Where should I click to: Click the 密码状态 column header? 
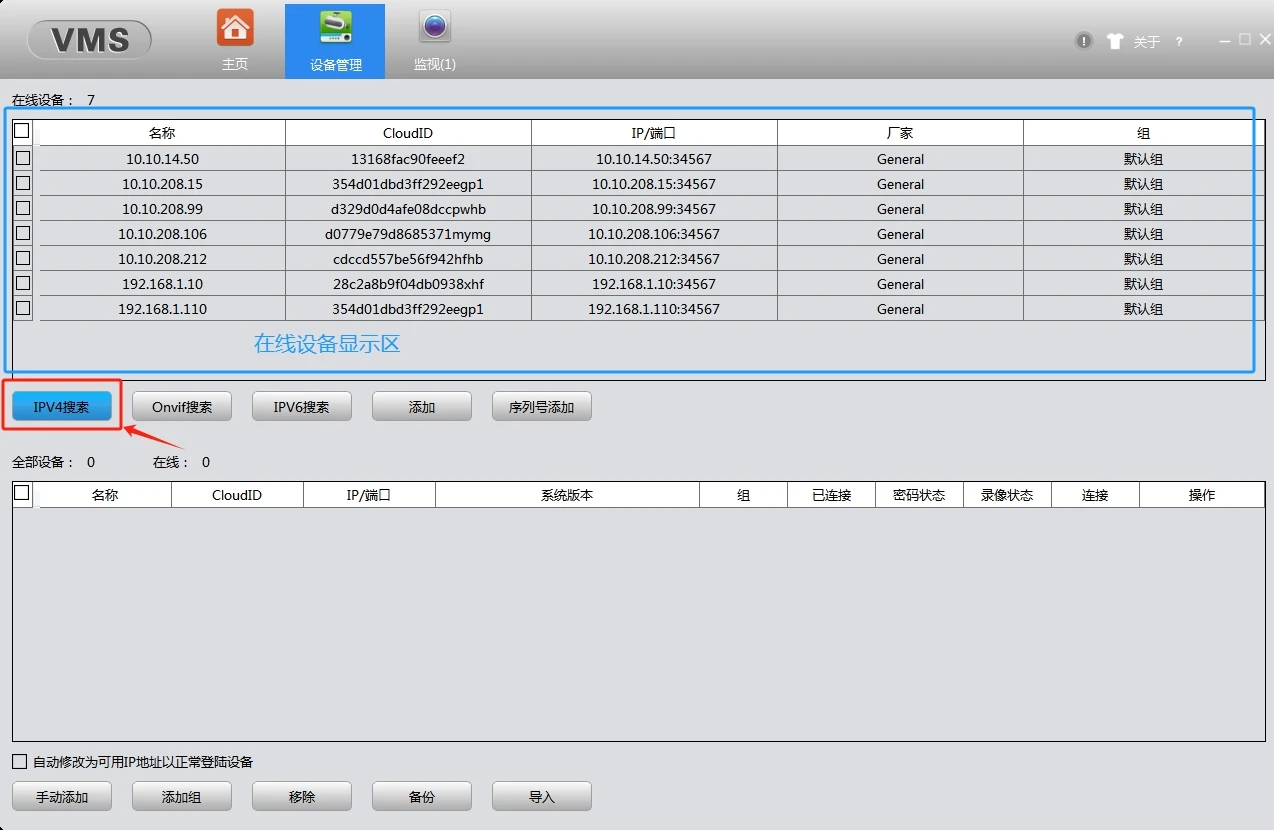[919, 495]
